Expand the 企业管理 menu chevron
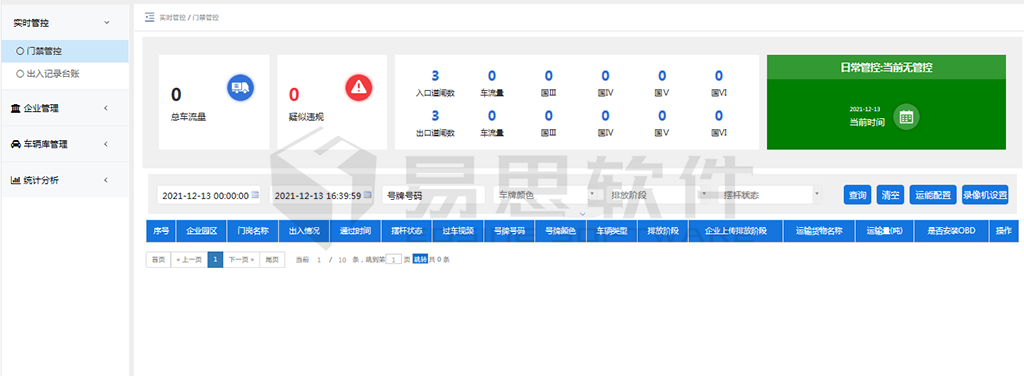Screen dimensions: 1024x376 (x=106, y=108)
